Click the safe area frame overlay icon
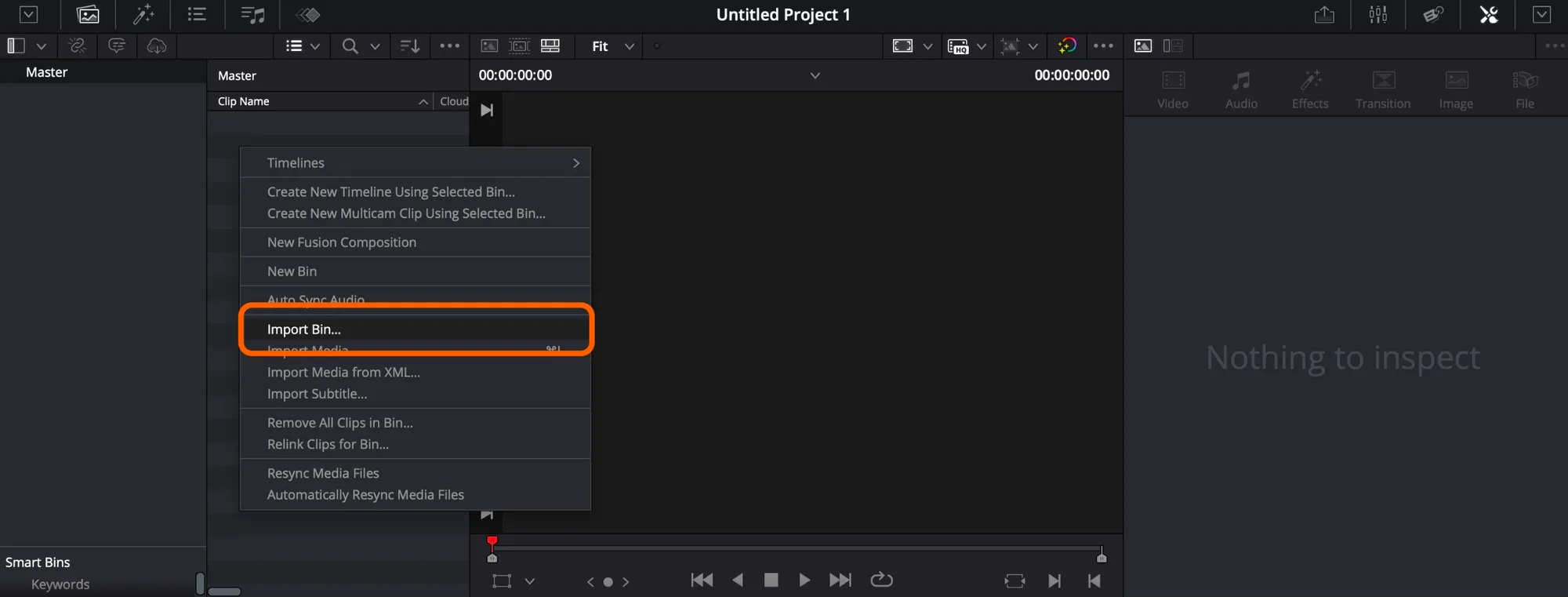The width and height of the screenshot is (1568, 597). pyautogui.click(x=902, y=46)
